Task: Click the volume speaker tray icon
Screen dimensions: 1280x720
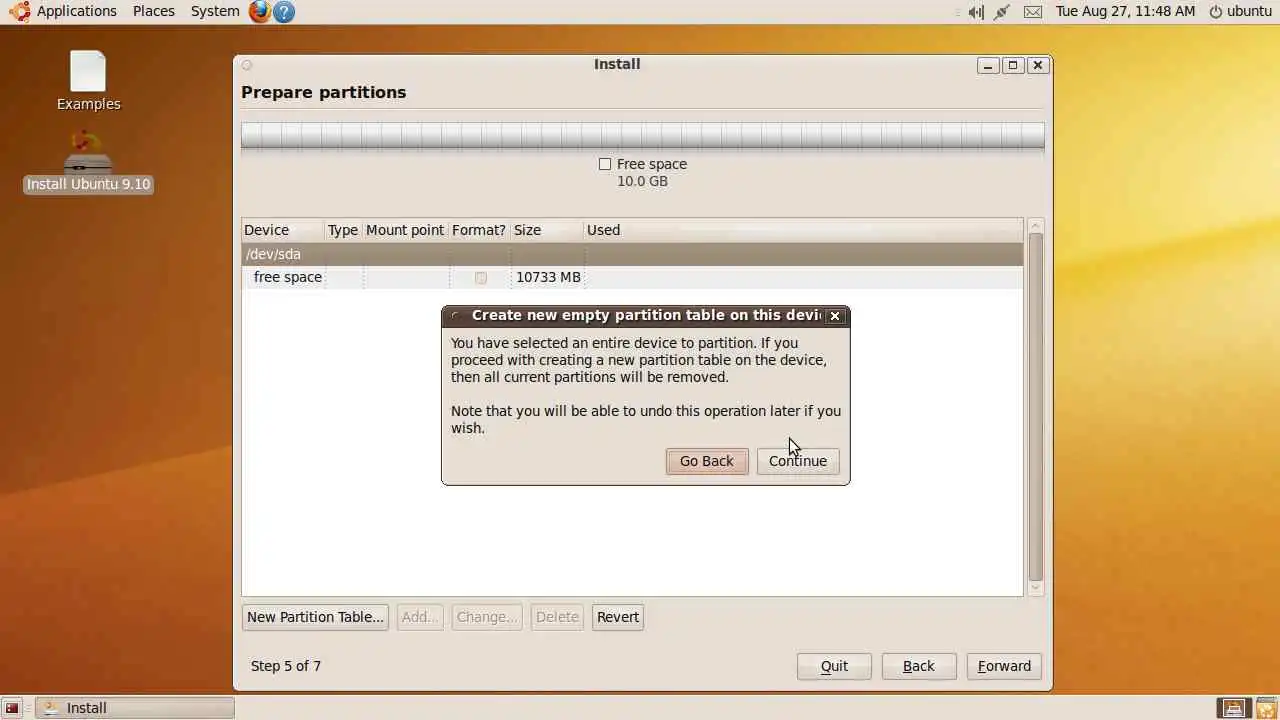Action: coord(976,12)
